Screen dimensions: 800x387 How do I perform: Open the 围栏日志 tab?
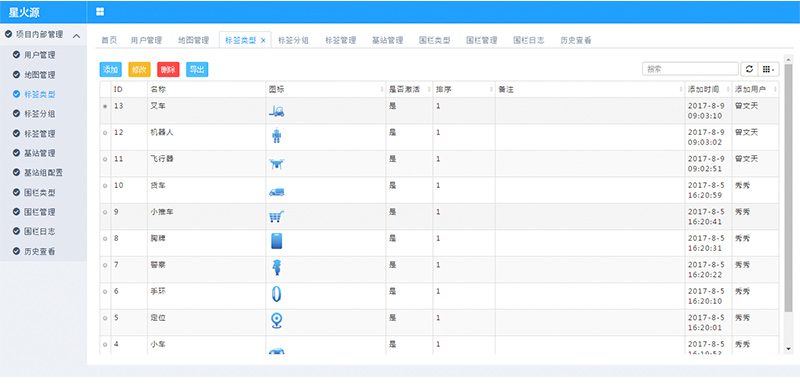point(529,40)
